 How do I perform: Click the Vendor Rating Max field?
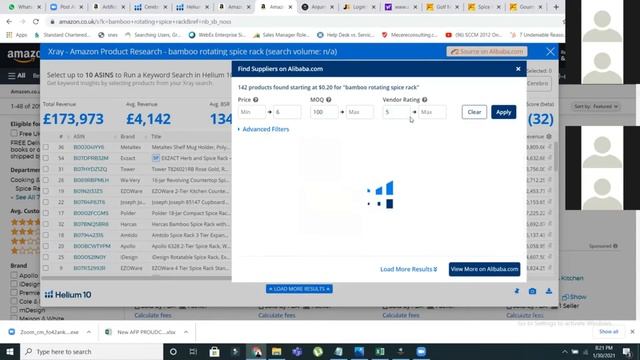[x=432, y=112]
